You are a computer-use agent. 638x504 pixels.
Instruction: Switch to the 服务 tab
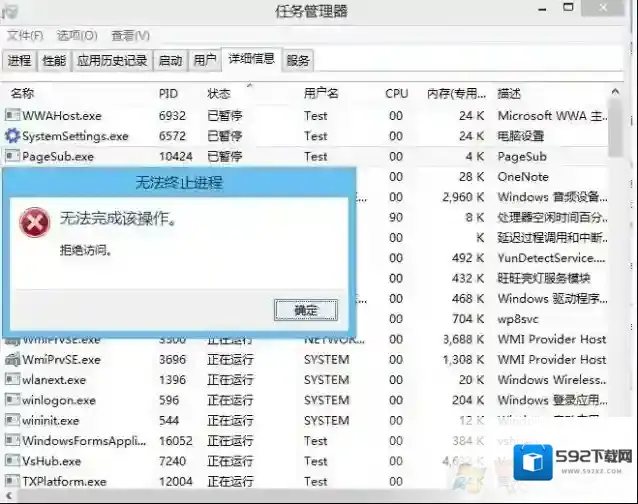[x=298, y=60]
